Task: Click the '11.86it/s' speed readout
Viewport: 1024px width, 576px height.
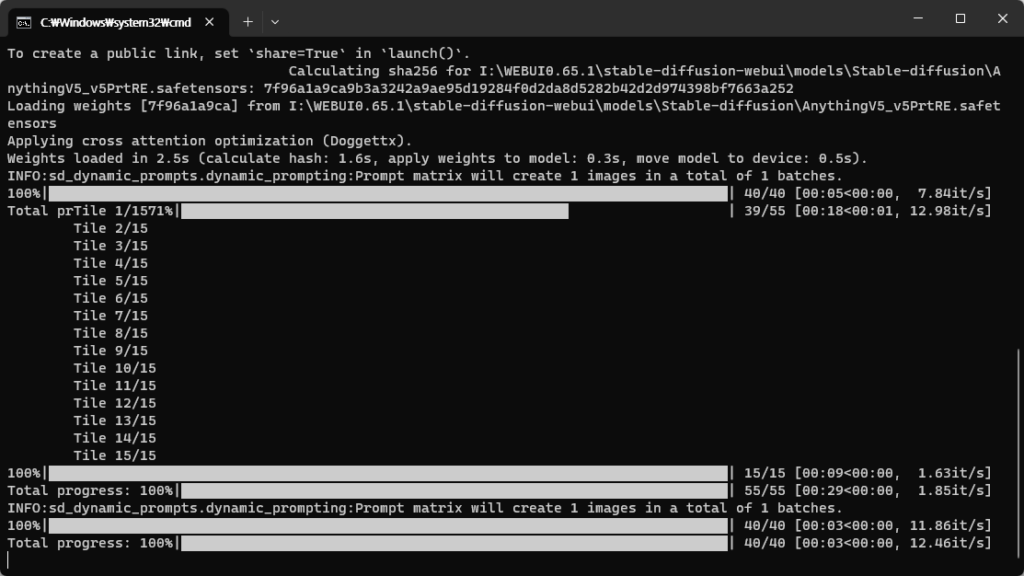Action: tap(950, 526)
